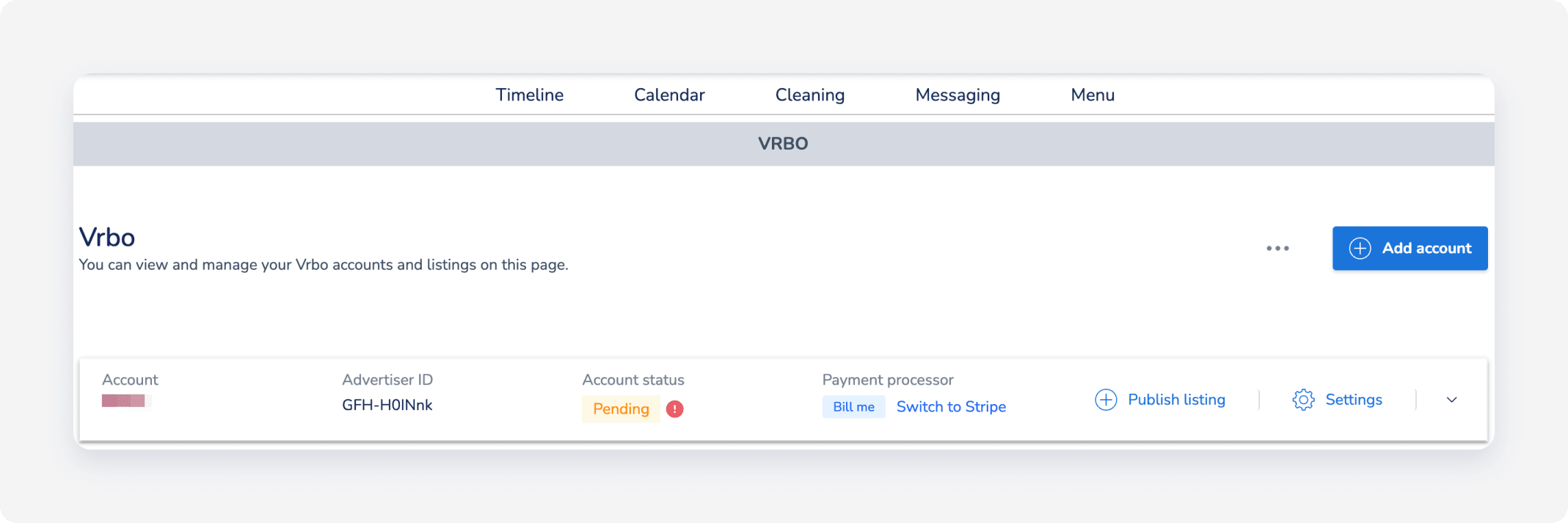Click the Publish listing link
This screenshot has height=523, width=1568.
pos(1176,400)
